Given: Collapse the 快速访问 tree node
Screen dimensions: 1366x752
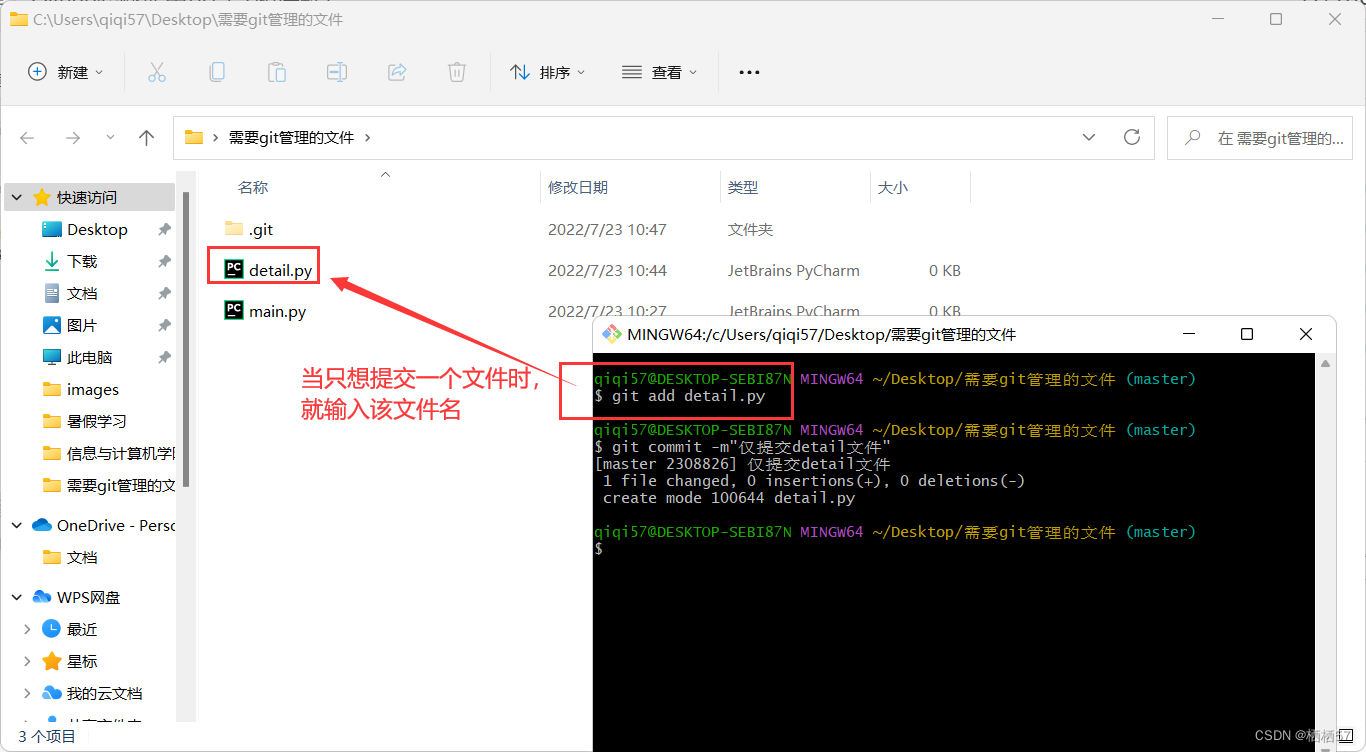Looking at the screenshot, I should pos(17,197).
